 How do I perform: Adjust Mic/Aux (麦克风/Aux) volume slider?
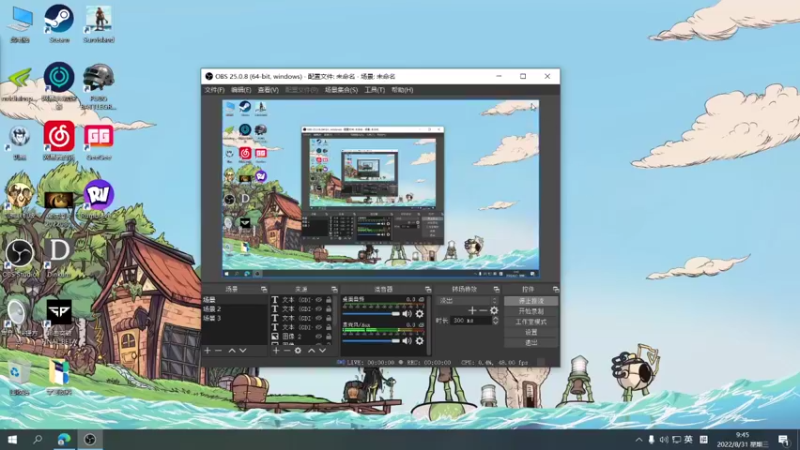coord(371,340)
